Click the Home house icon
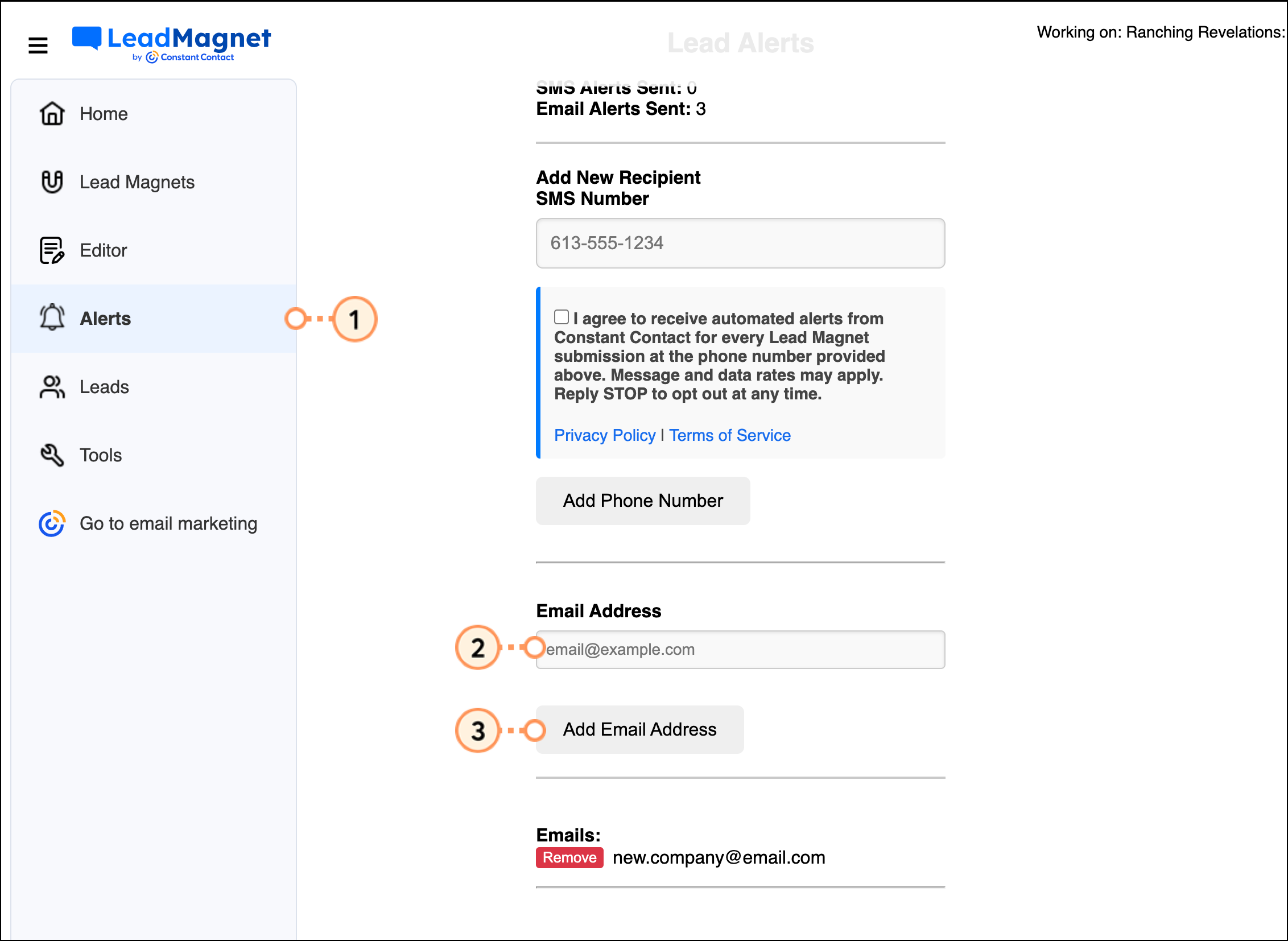This screenshot has width=1288, height=941. click(x=52, y=113)
